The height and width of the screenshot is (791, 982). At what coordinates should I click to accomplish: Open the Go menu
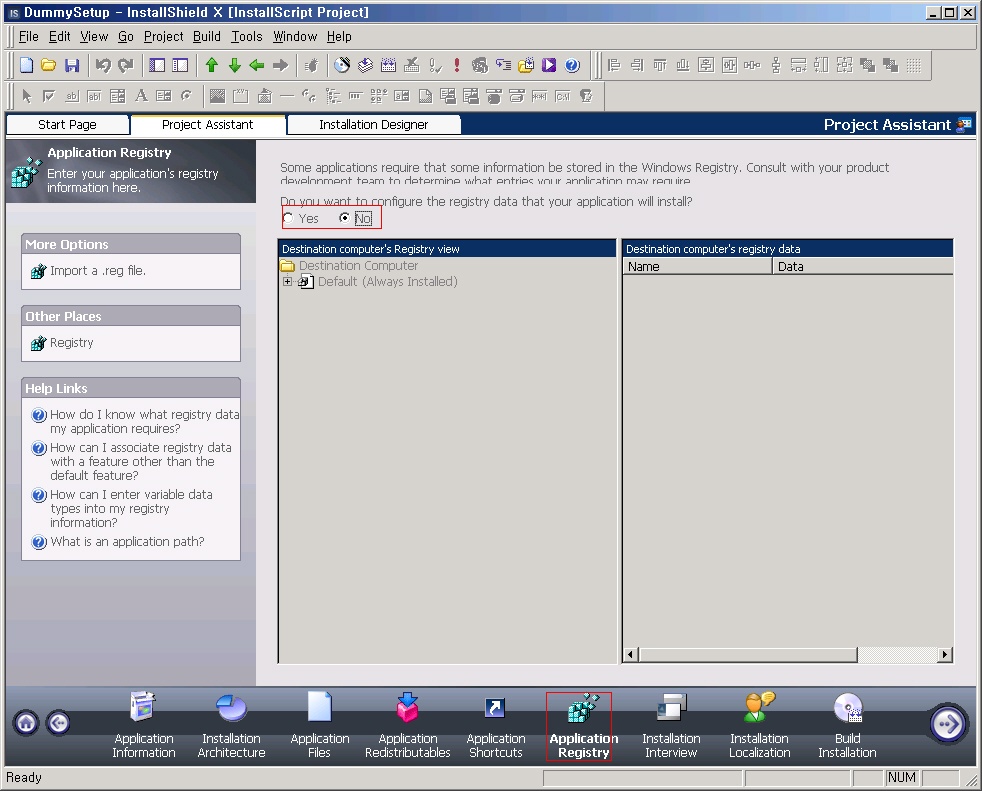[x=126, y=36]
